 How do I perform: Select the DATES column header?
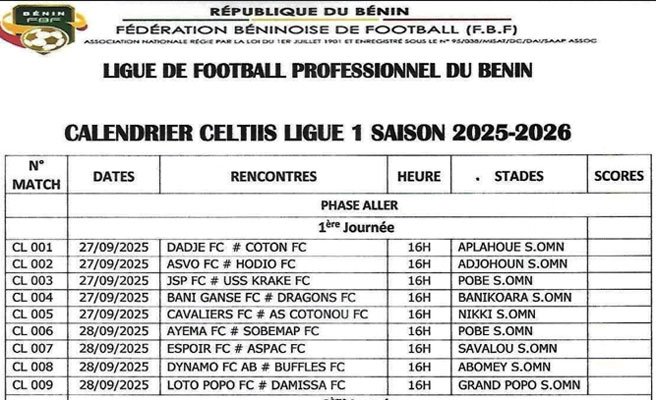[x=121, y=176]
